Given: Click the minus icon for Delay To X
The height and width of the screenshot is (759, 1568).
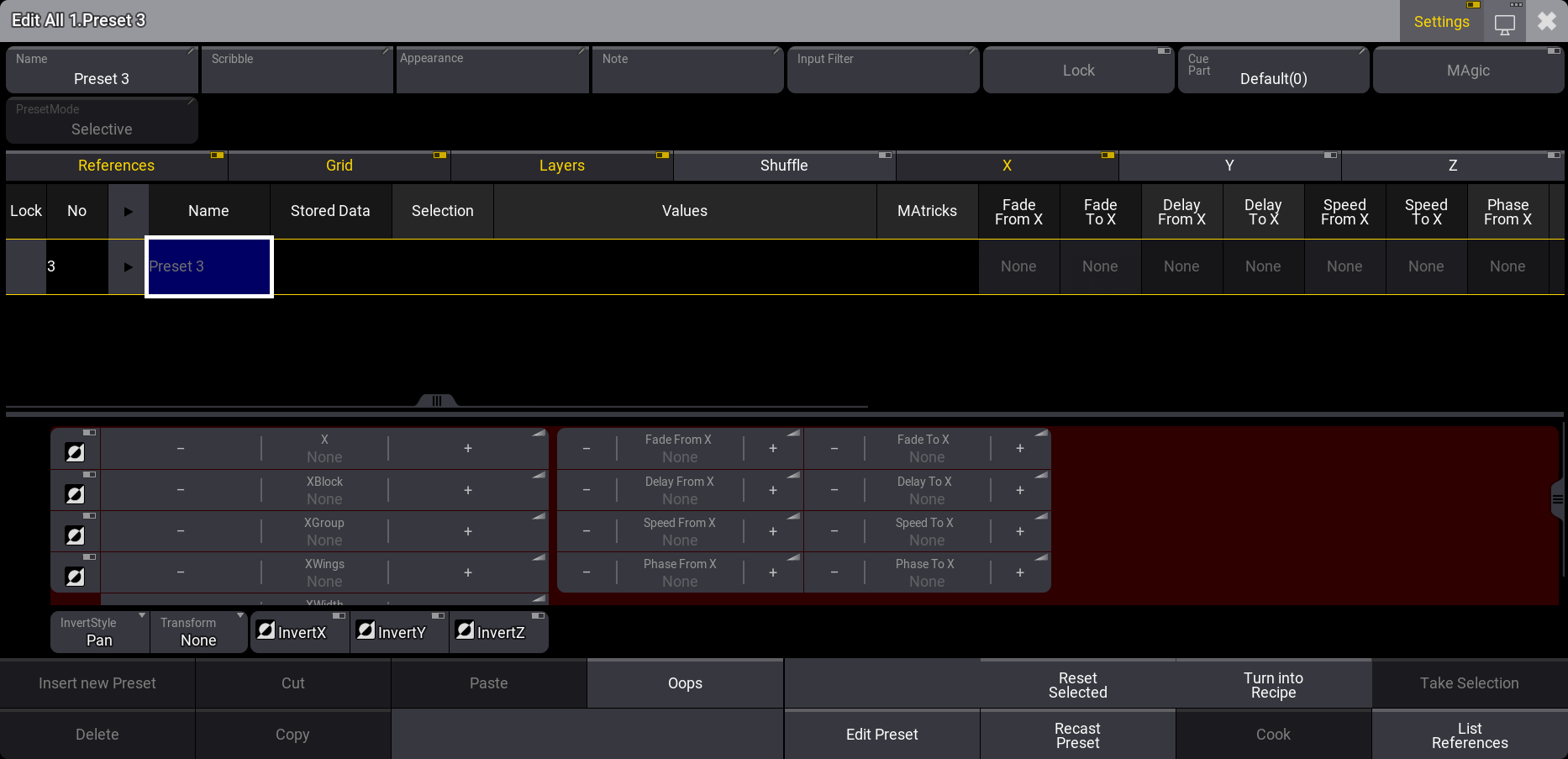Looking at the screenshot, I should (834, 490).
